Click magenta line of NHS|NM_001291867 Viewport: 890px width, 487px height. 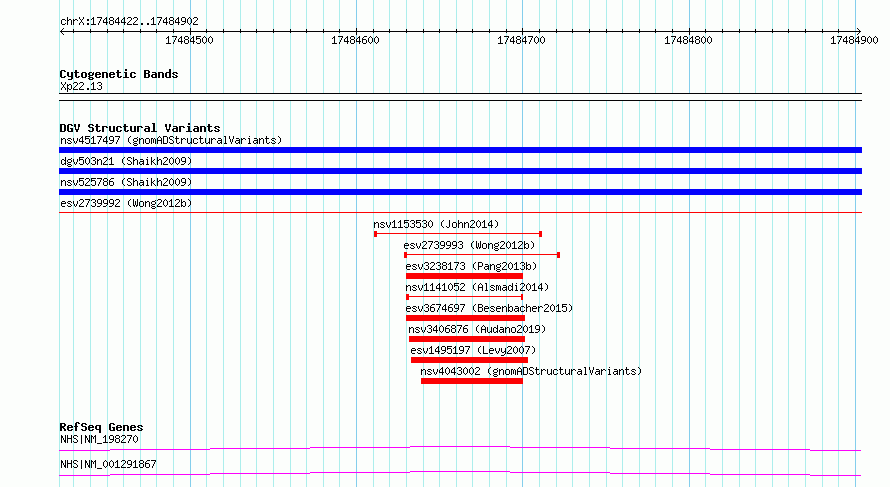[460, 473]
